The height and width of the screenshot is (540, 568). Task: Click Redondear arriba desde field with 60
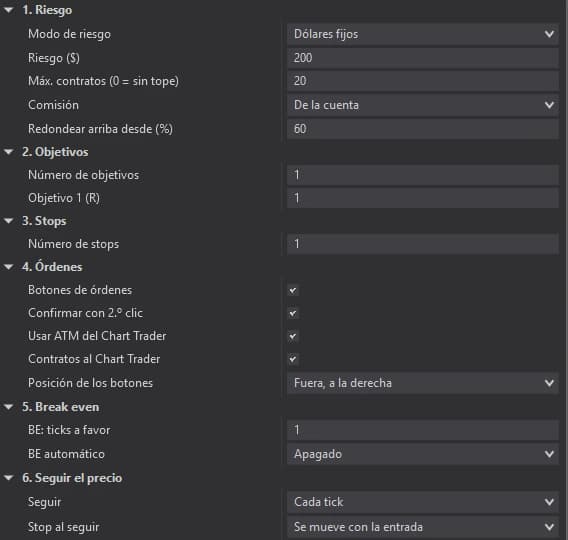[423, 129]
